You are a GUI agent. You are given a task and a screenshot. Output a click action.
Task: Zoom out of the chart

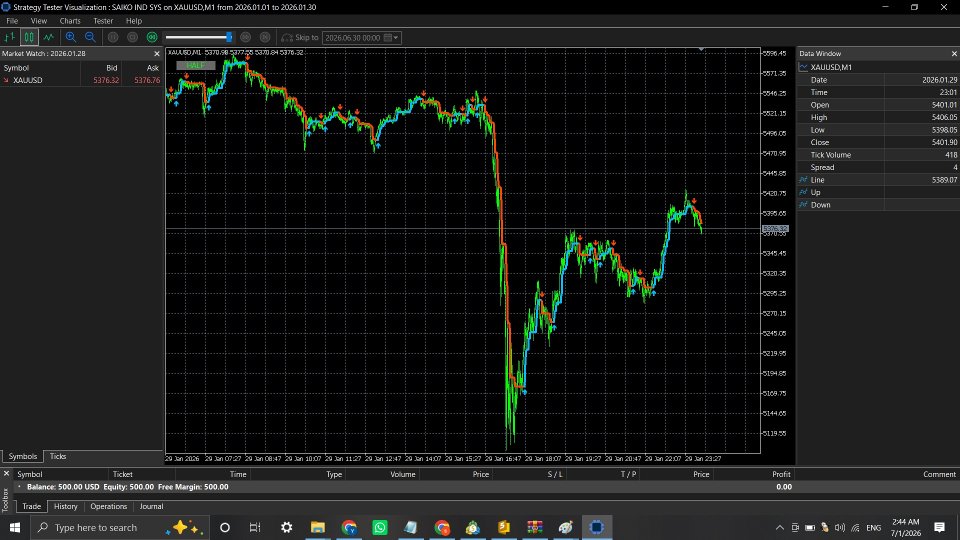pos(90,37)
